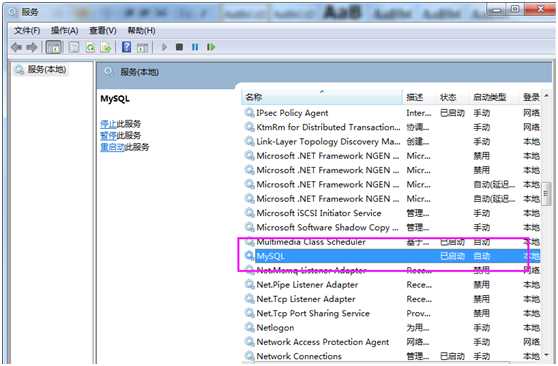Select the Network Connections service

[391, 356]
